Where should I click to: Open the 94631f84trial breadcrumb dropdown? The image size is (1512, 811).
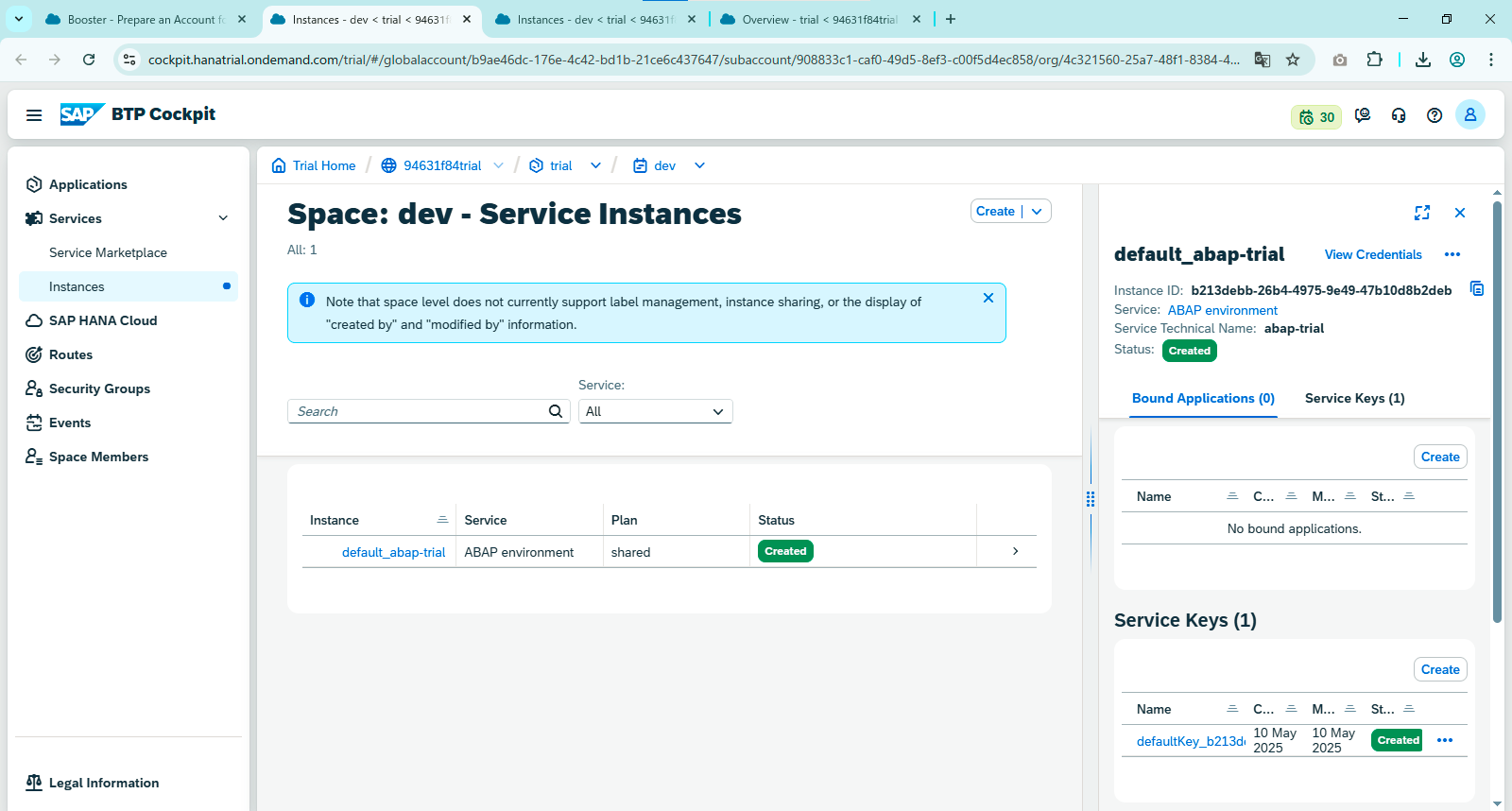coord(499,165)
